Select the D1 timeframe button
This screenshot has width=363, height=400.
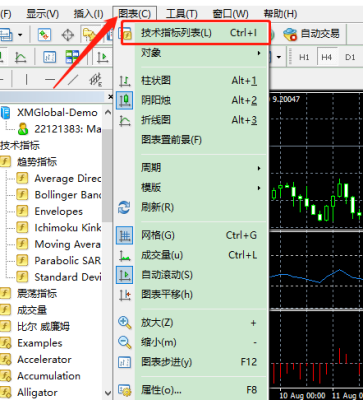(350, 57)
